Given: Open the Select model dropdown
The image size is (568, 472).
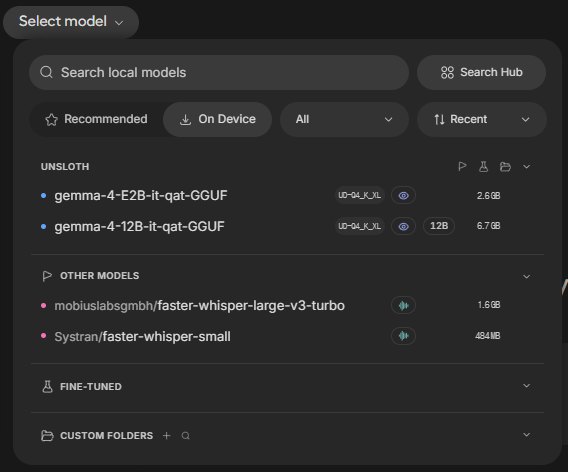Looking at the screenshot, I should pos(71,22).
